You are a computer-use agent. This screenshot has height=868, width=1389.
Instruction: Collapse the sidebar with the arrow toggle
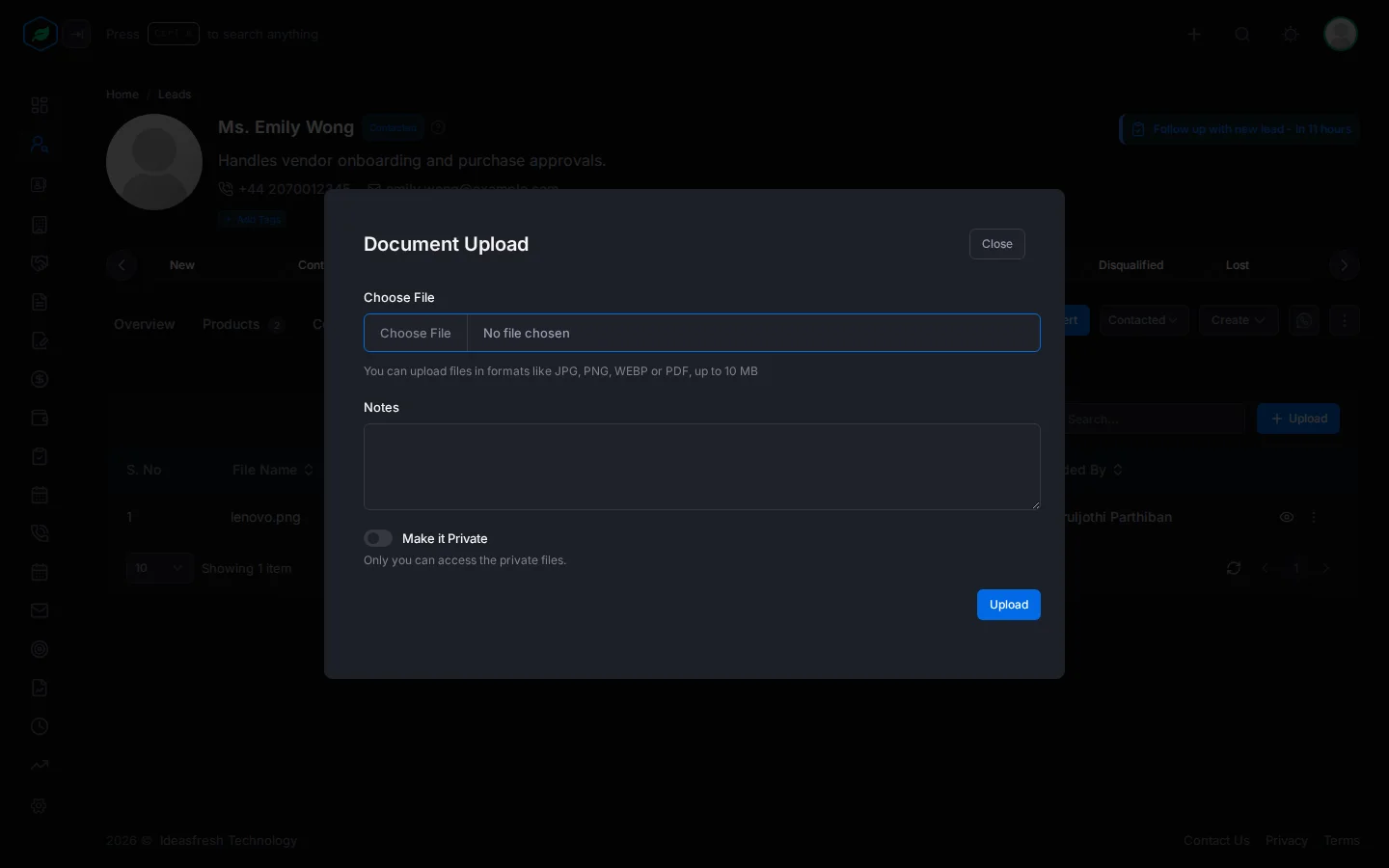coord(77,34)
